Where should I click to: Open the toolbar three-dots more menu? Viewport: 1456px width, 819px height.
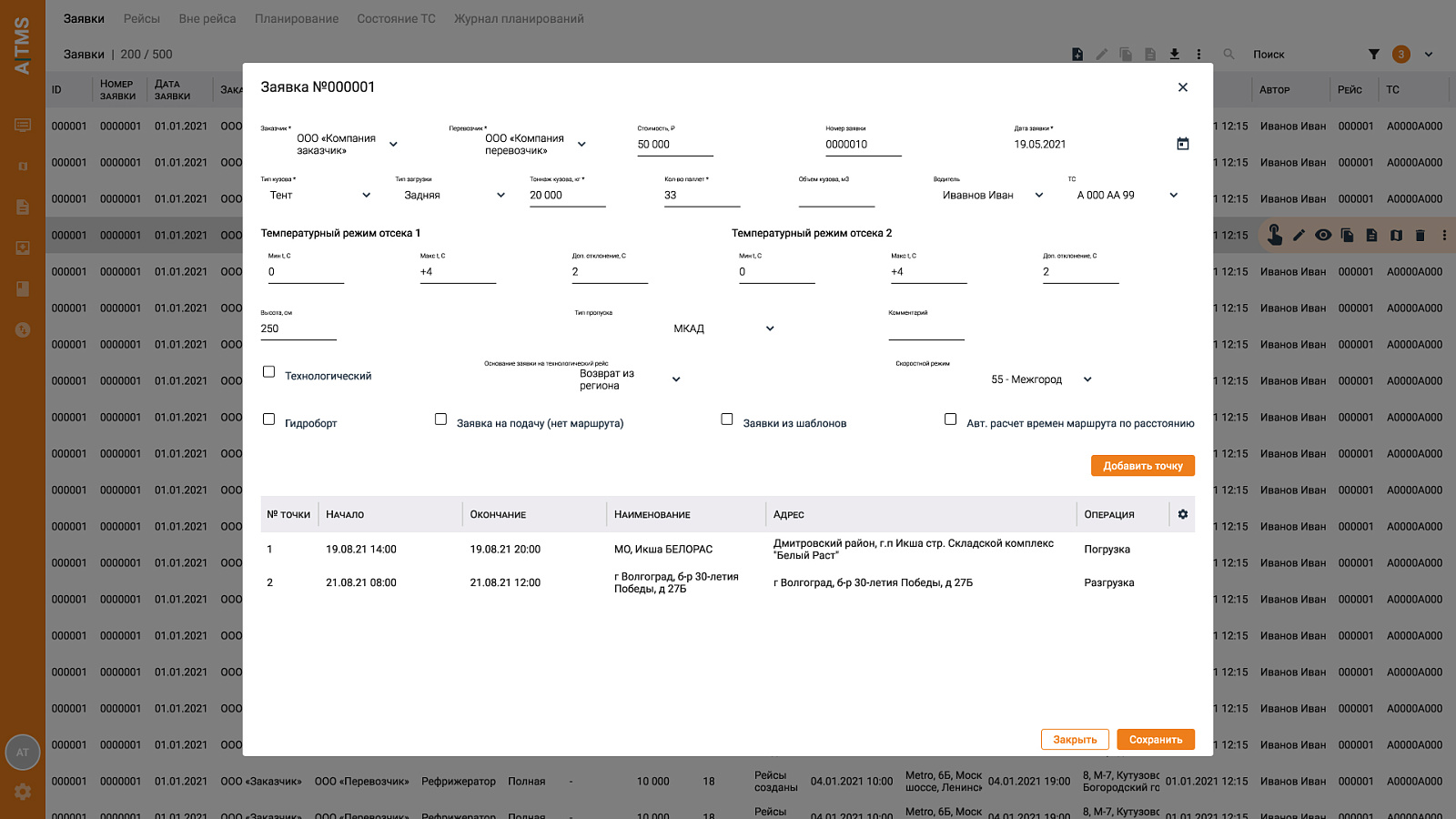point(1199,55)
